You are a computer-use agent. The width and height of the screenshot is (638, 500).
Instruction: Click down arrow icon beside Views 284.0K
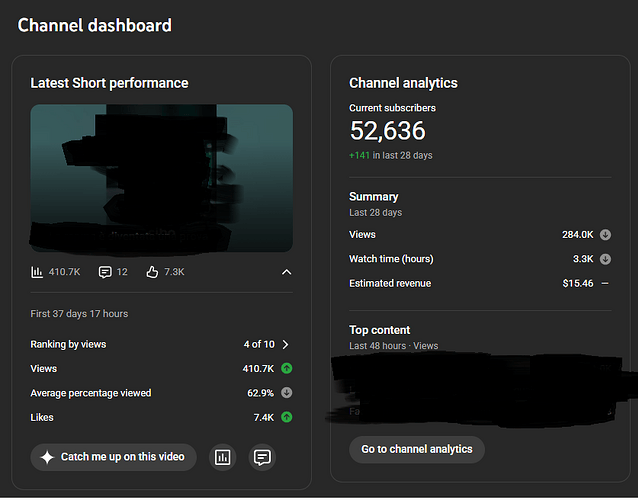point(605,235)
